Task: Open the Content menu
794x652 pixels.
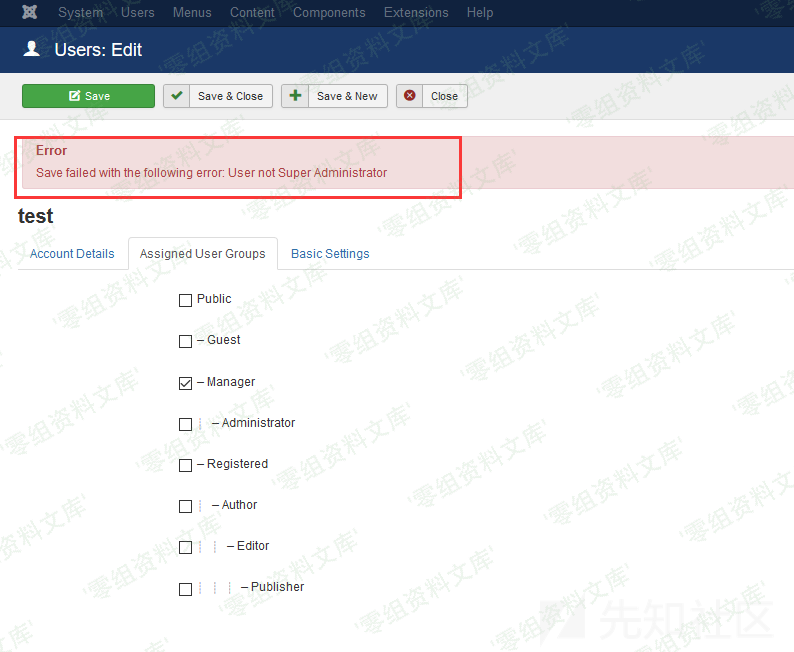Action: 252,13
